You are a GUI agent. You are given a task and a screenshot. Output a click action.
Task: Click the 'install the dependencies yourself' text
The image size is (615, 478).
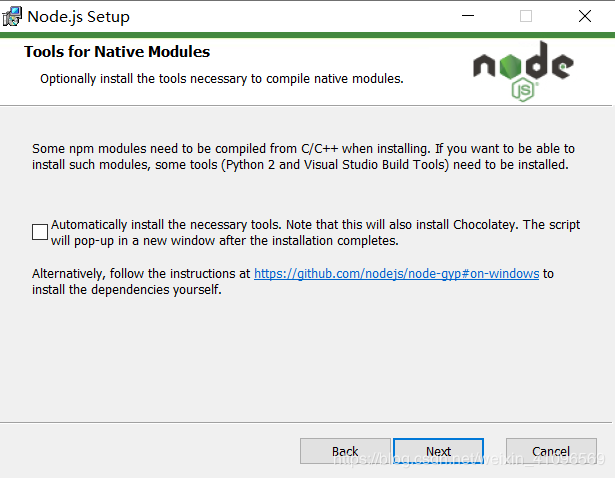click(127, 289)
